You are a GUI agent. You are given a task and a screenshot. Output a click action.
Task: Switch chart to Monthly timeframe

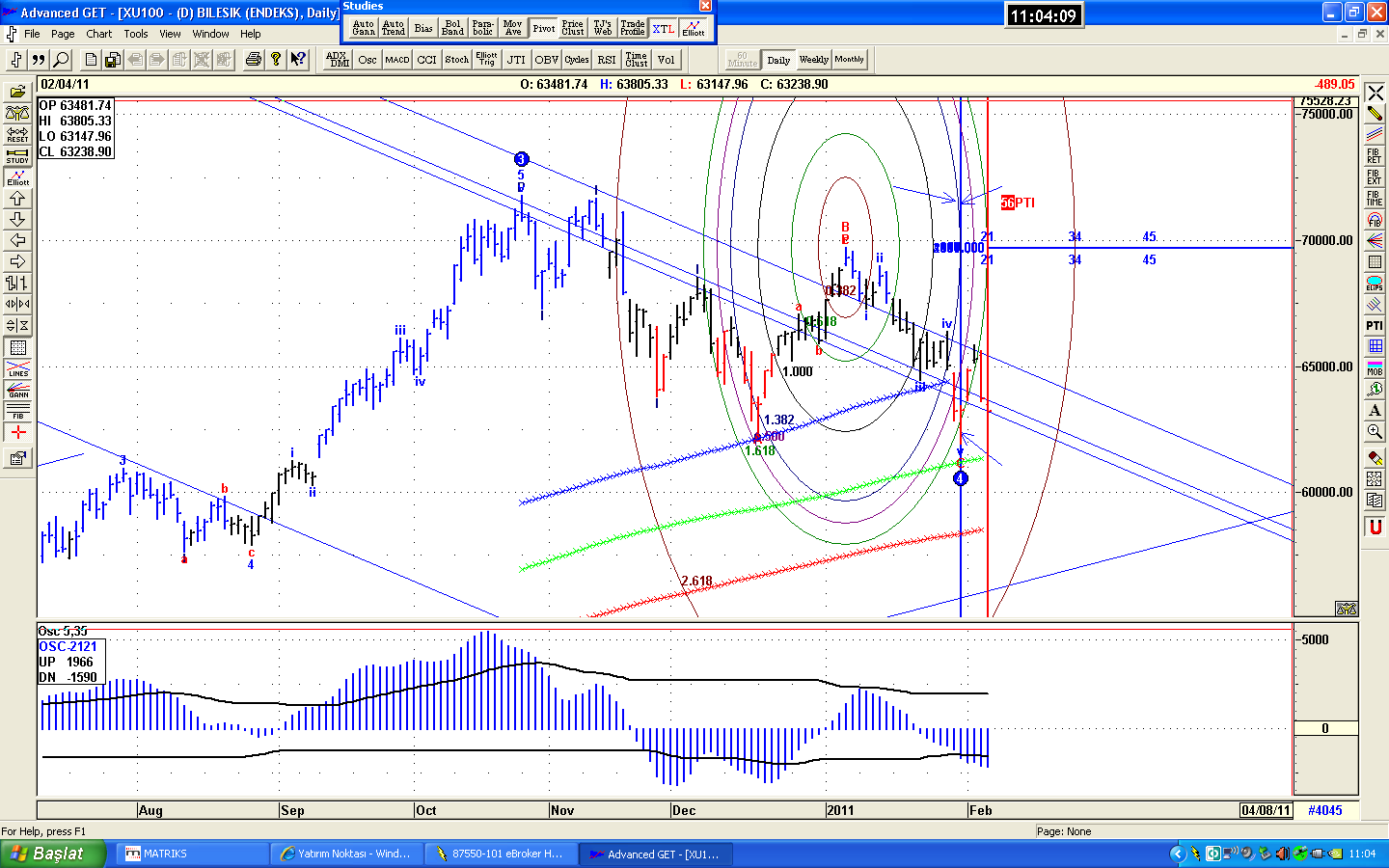click(849, 60)
